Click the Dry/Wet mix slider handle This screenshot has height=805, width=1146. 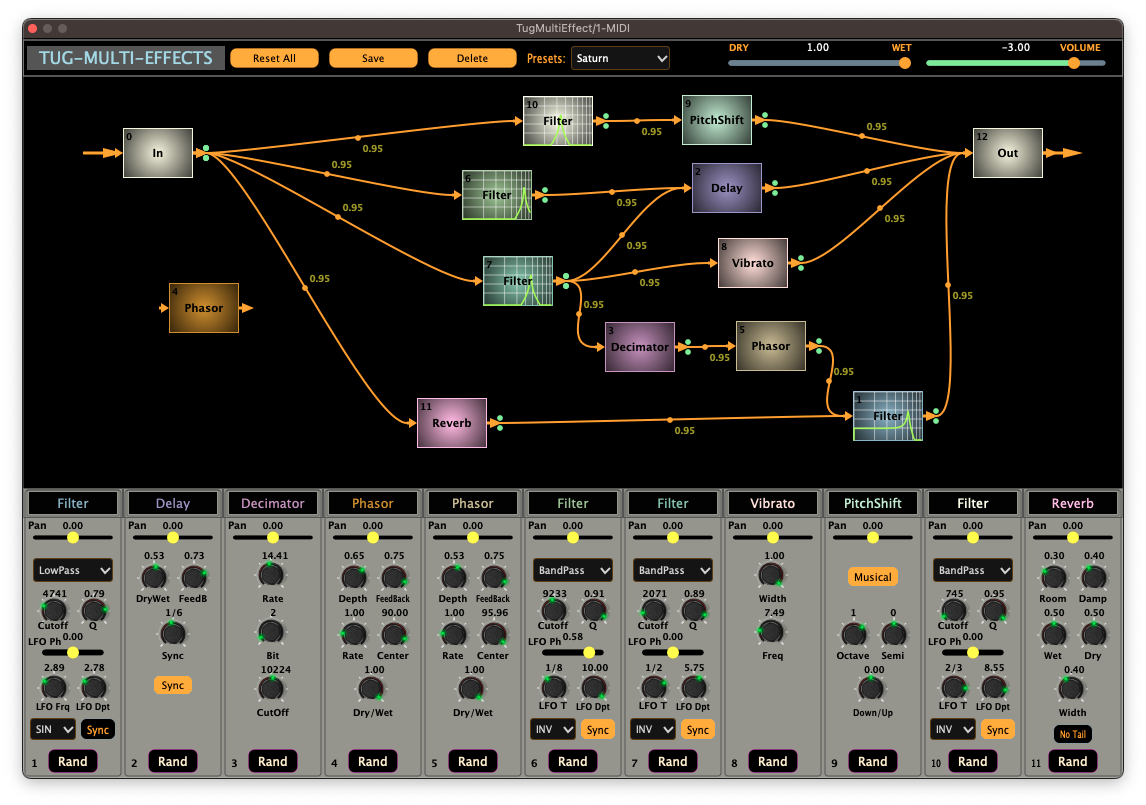[904, 63]
